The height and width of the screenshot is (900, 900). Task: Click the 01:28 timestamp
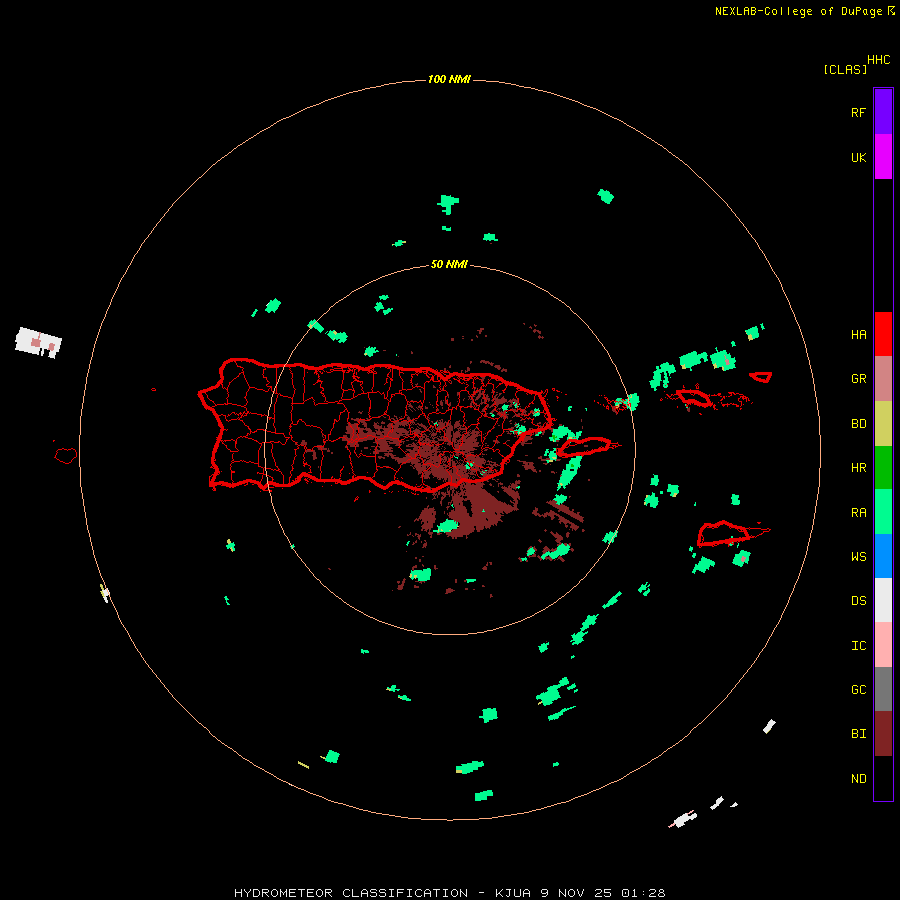point(642,893)
